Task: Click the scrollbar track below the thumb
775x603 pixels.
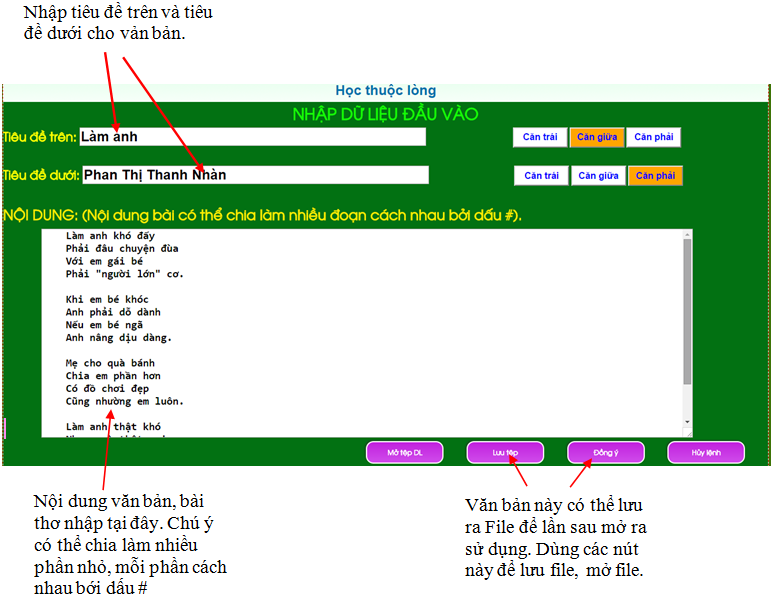Action: [687, 400]
